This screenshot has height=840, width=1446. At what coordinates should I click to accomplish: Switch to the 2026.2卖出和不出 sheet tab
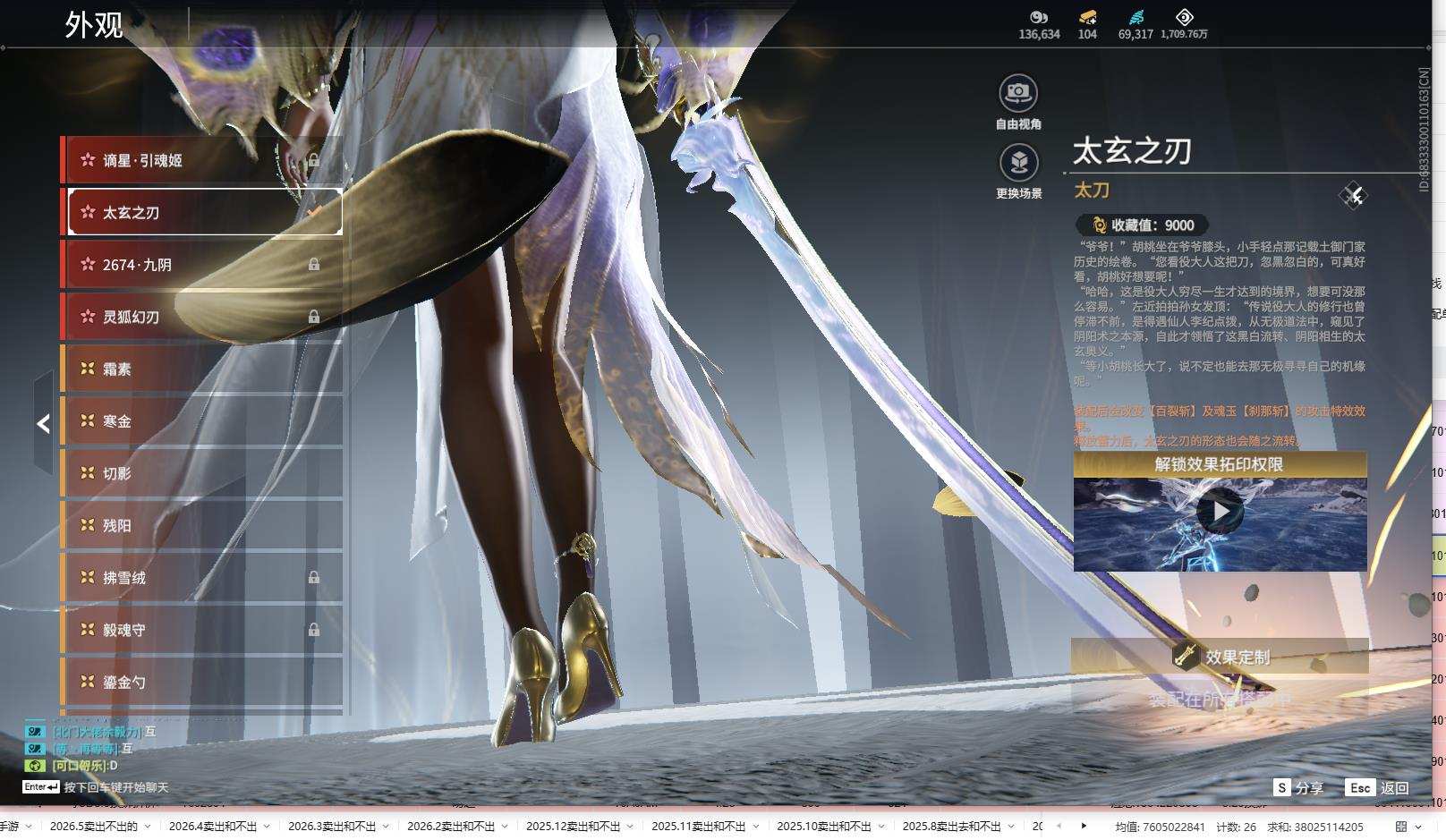coord(451,827)
